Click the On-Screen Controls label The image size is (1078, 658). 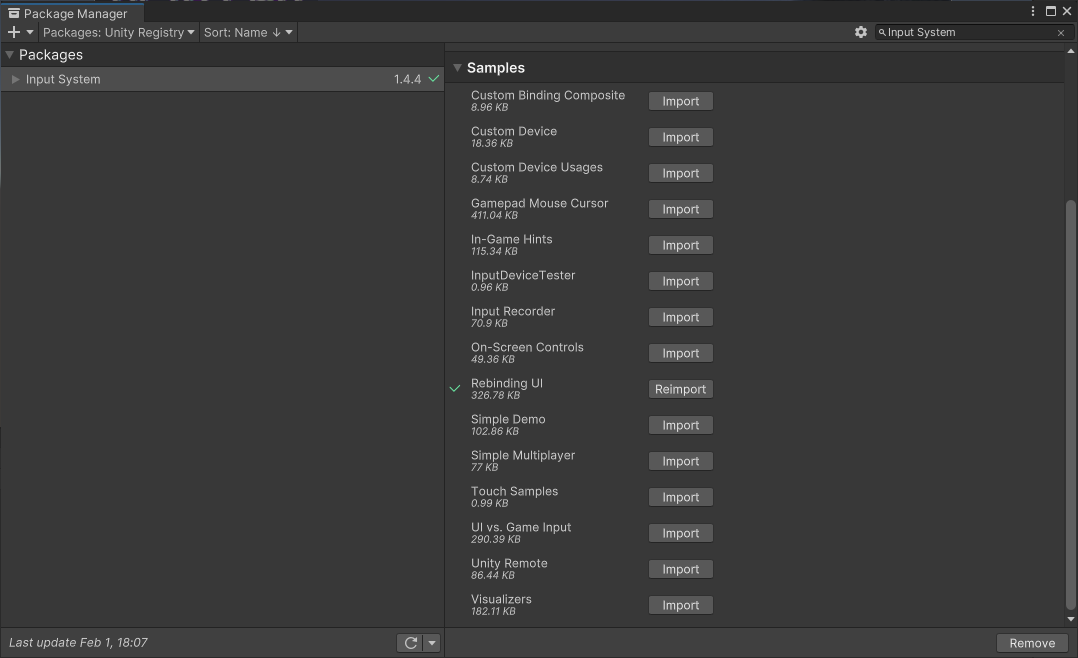click(x=527, y=347)
